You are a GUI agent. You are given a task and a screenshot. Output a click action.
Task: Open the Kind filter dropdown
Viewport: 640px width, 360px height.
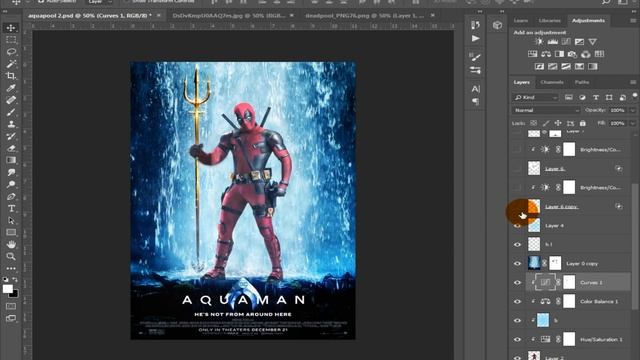pos(536,97)
